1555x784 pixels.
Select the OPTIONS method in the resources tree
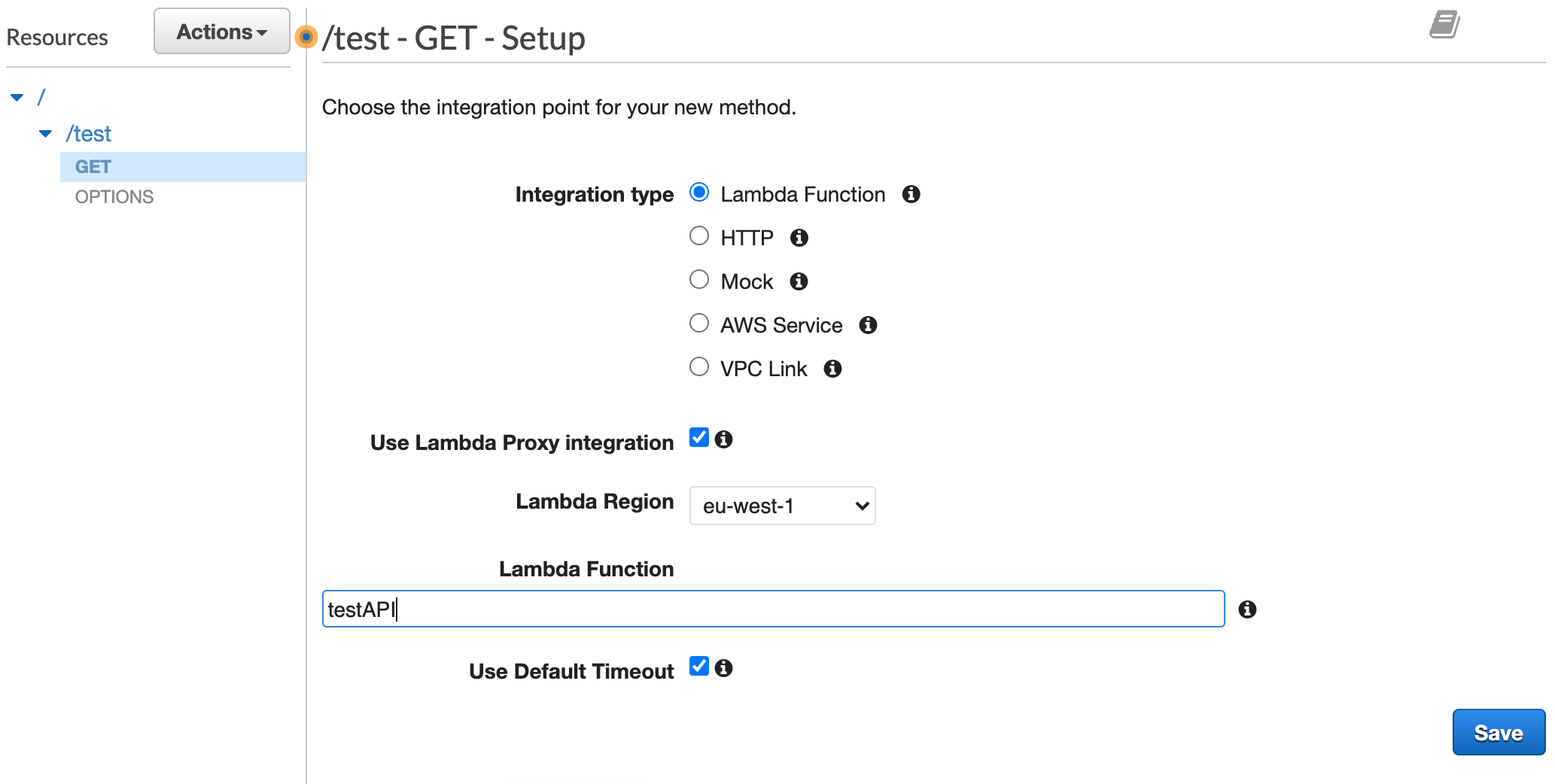[x=113, y=196]
